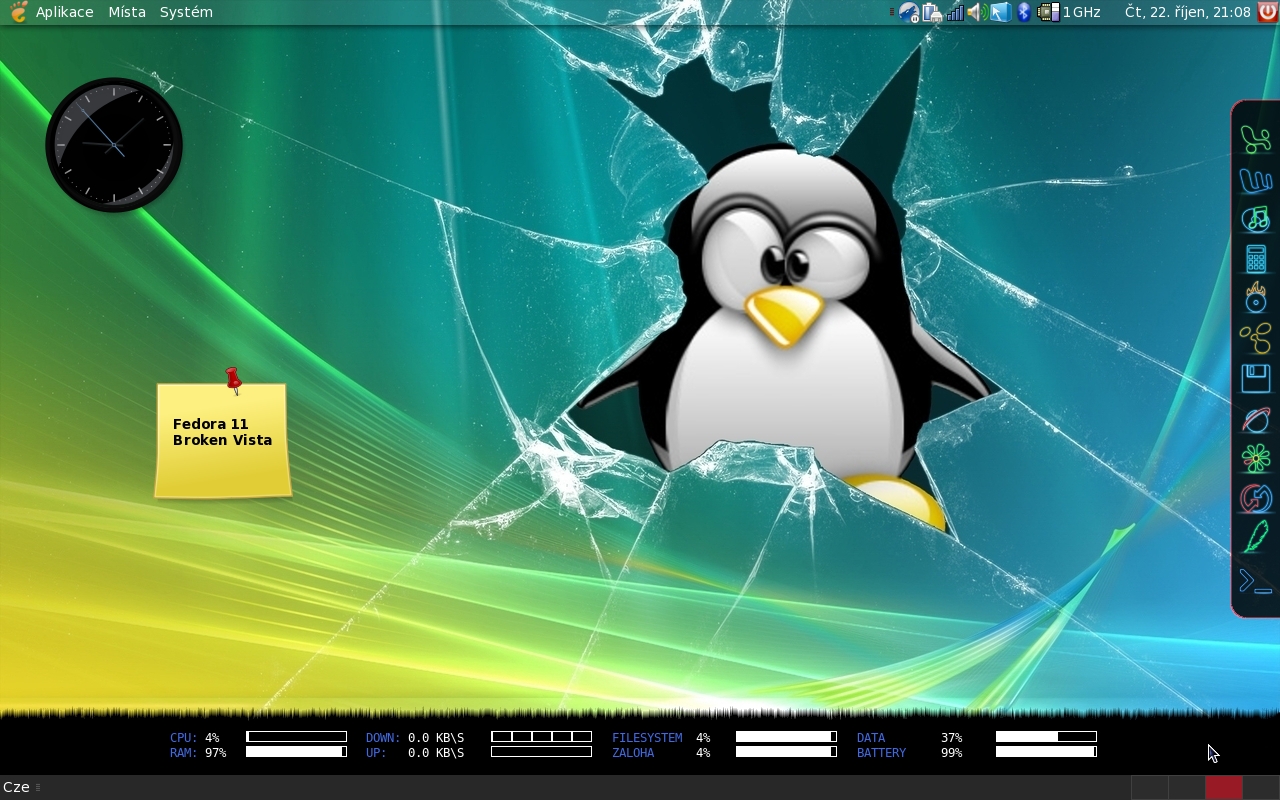Screen dimensions: 1280x800
Task: Click the RAM 97% reading
Action: coord(215,753)
